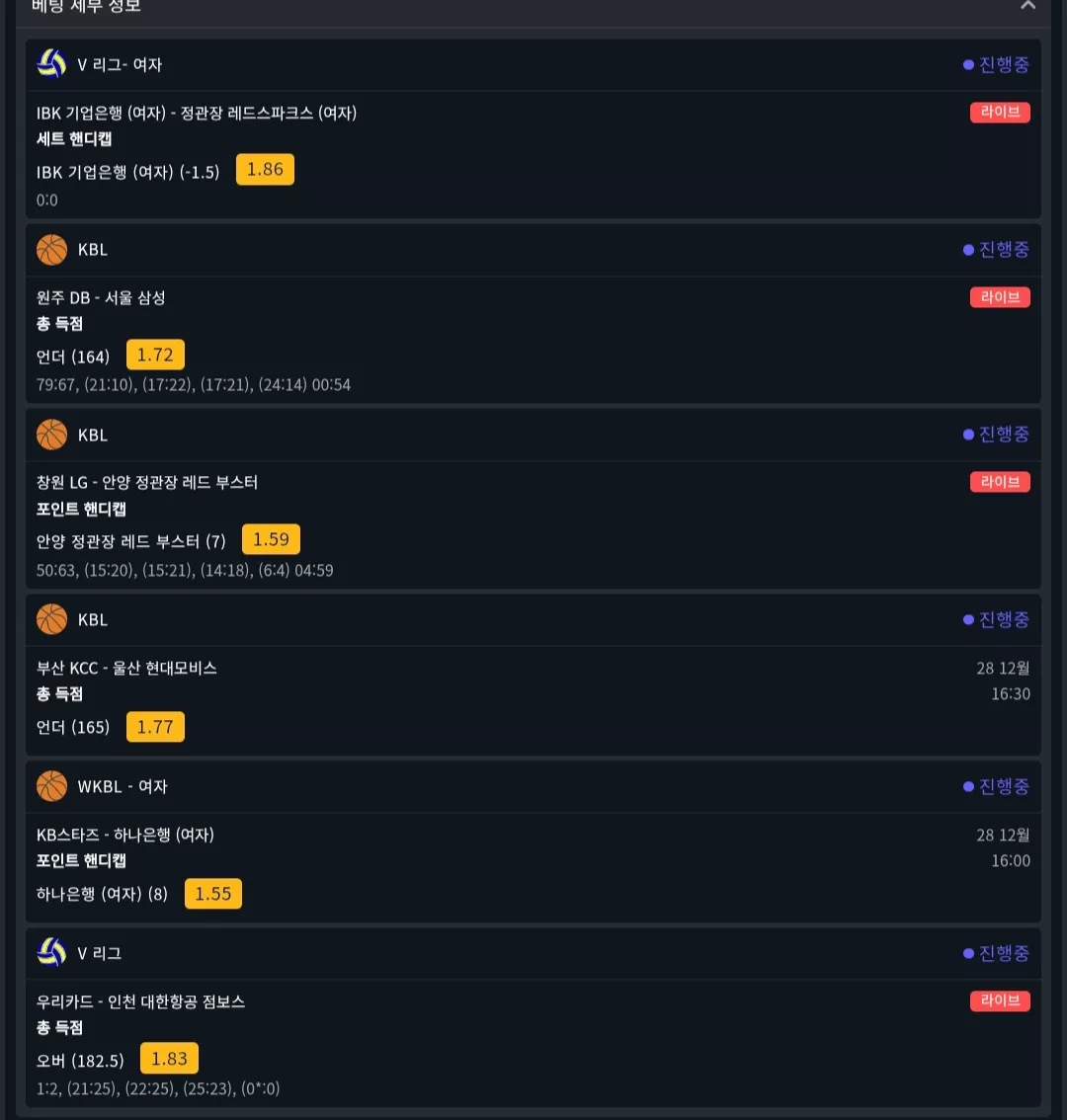
Task: Select the 1.83 odds for 오버 (182.5)
Action: [169, 1059]
